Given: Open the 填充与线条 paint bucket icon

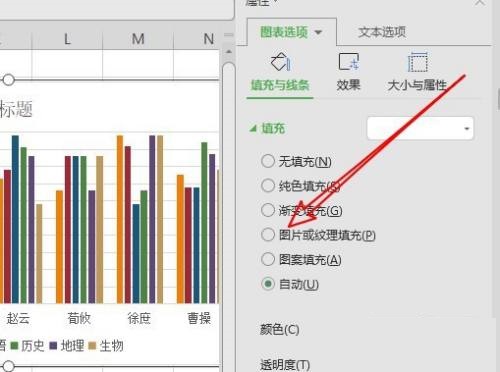Looking at the screenshot, I should (x=281, y=62).
